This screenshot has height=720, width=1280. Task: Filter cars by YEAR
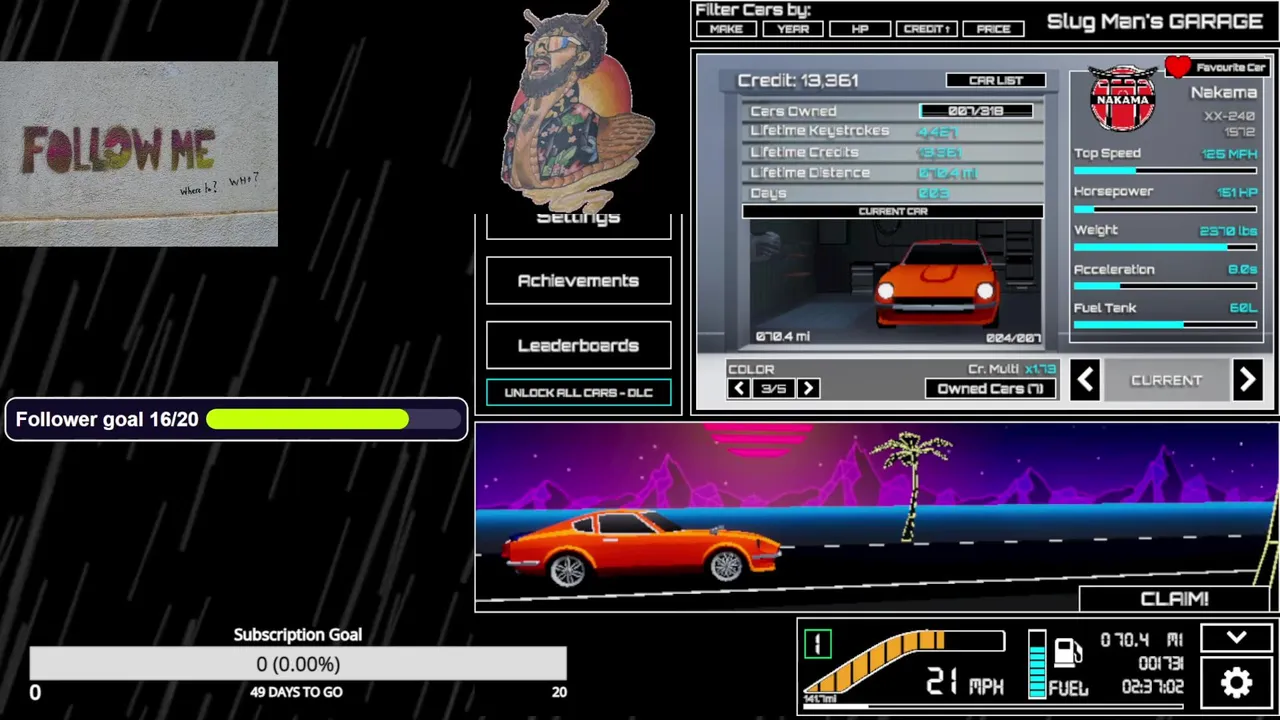[793, 29]
